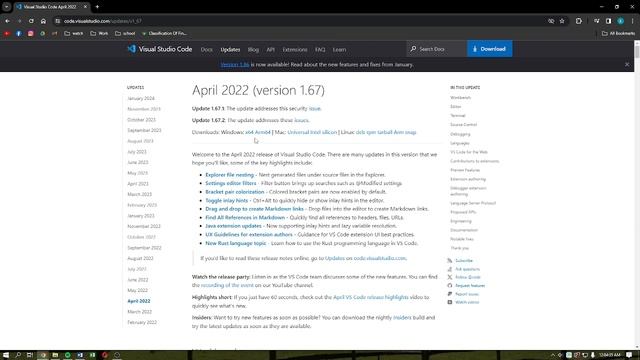The height and width of the screenshot is (360, 640).
Task: Open a new browser tab
Action: coord(97,7)
